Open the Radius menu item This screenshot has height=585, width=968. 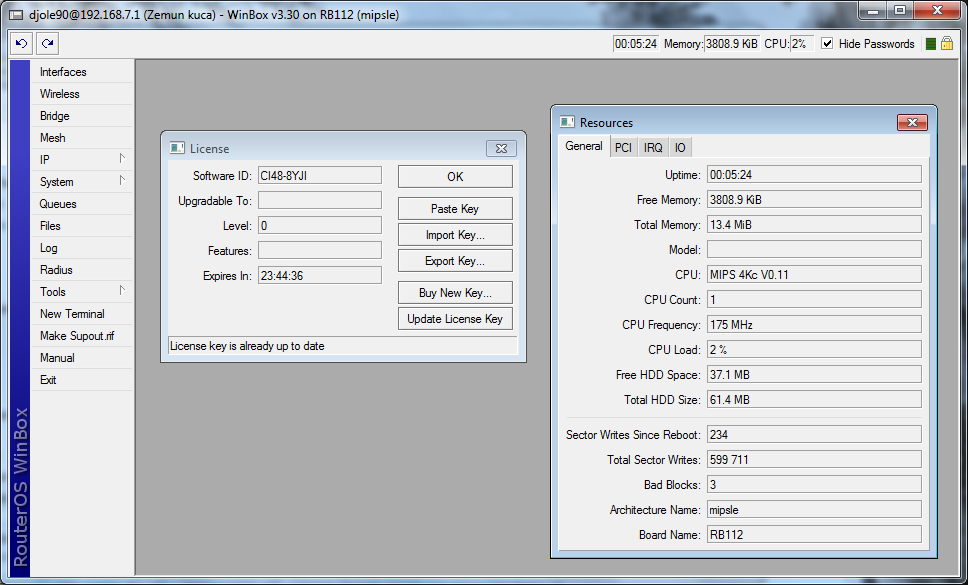pos(82,270)
